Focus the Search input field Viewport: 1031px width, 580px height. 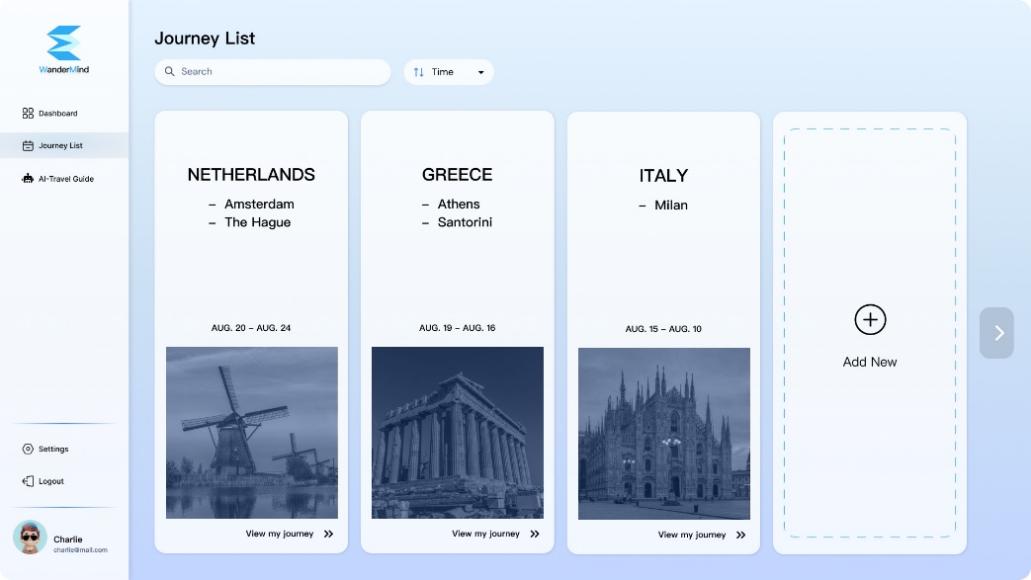point(272,72)
